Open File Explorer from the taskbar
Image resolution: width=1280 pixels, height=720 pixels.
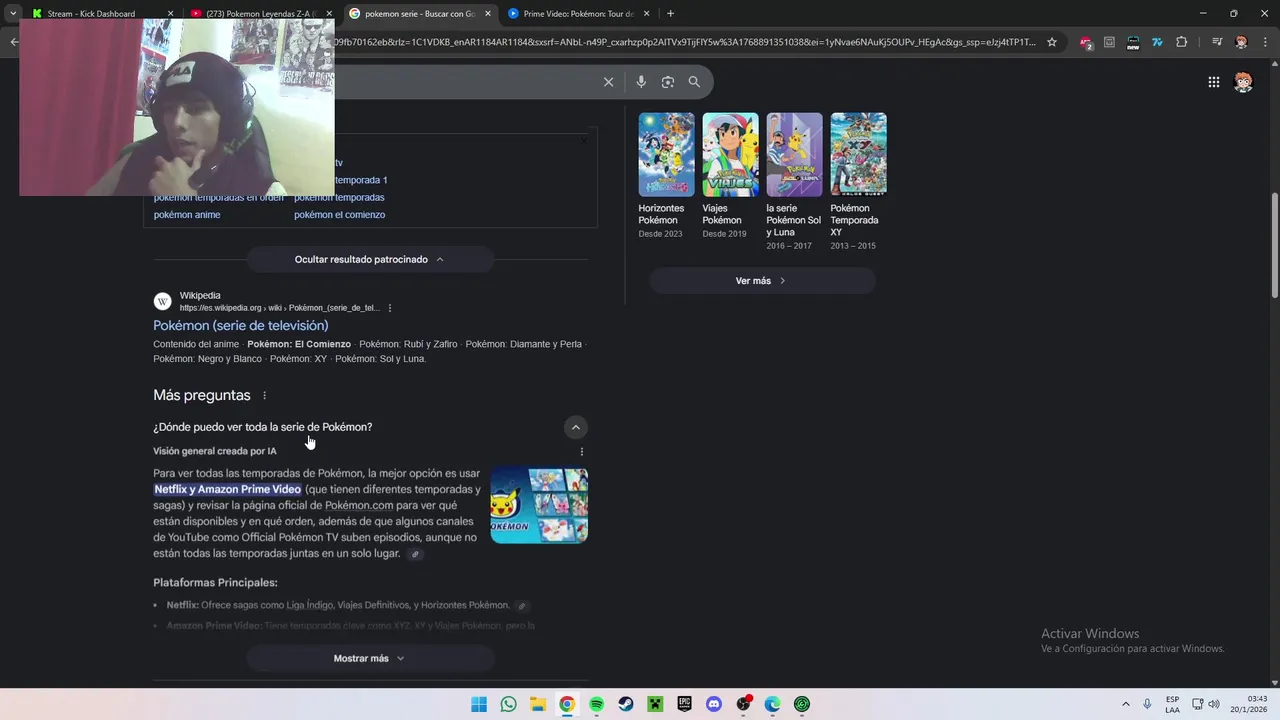coord(538,704)
